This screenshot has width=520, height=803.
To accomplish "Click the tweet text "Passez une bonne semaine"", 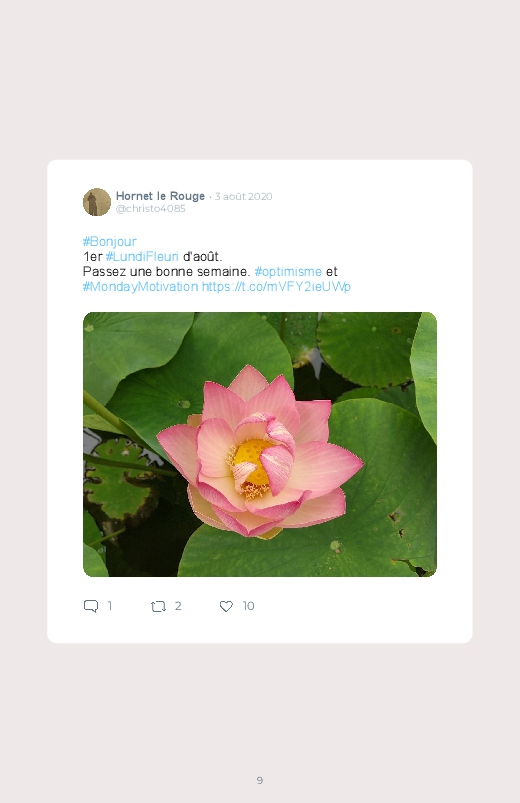I will coord(165,271).
